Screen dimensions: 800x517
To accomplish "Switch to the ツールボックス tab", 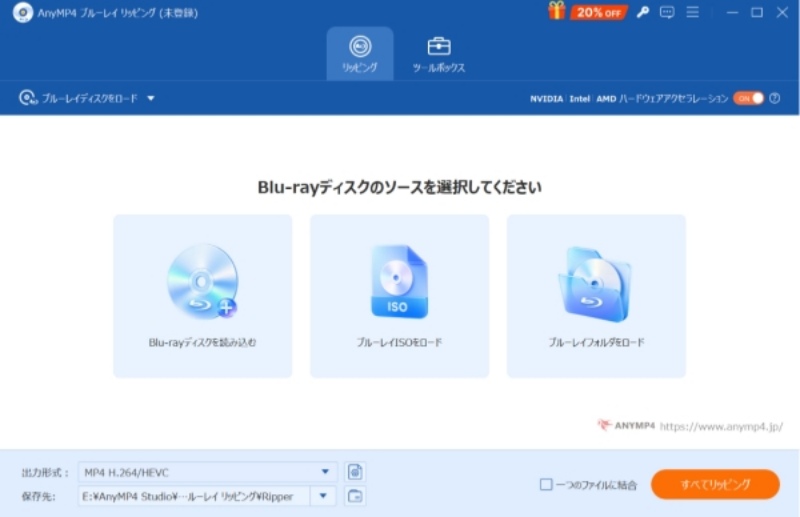I will pyautogui.click(x=439, y=54).
